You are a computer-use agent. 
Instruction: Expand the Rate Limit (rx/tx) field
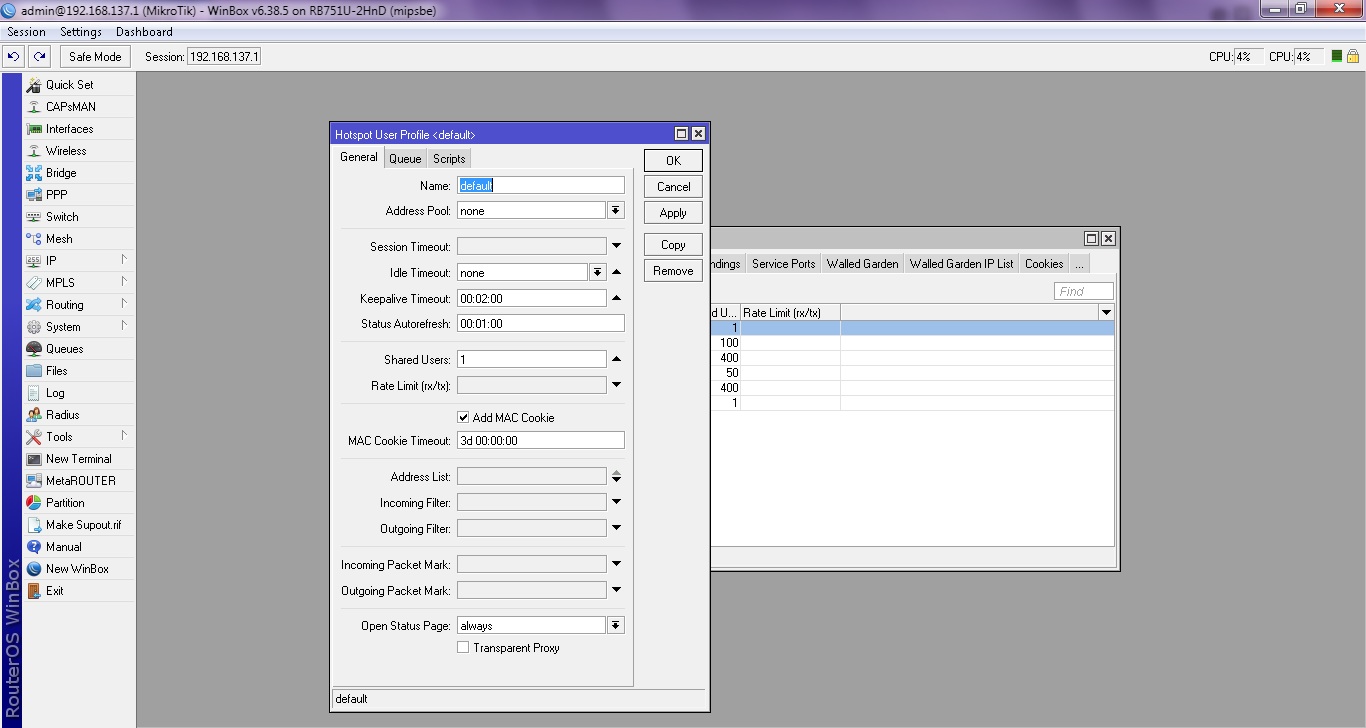point(617,385)
